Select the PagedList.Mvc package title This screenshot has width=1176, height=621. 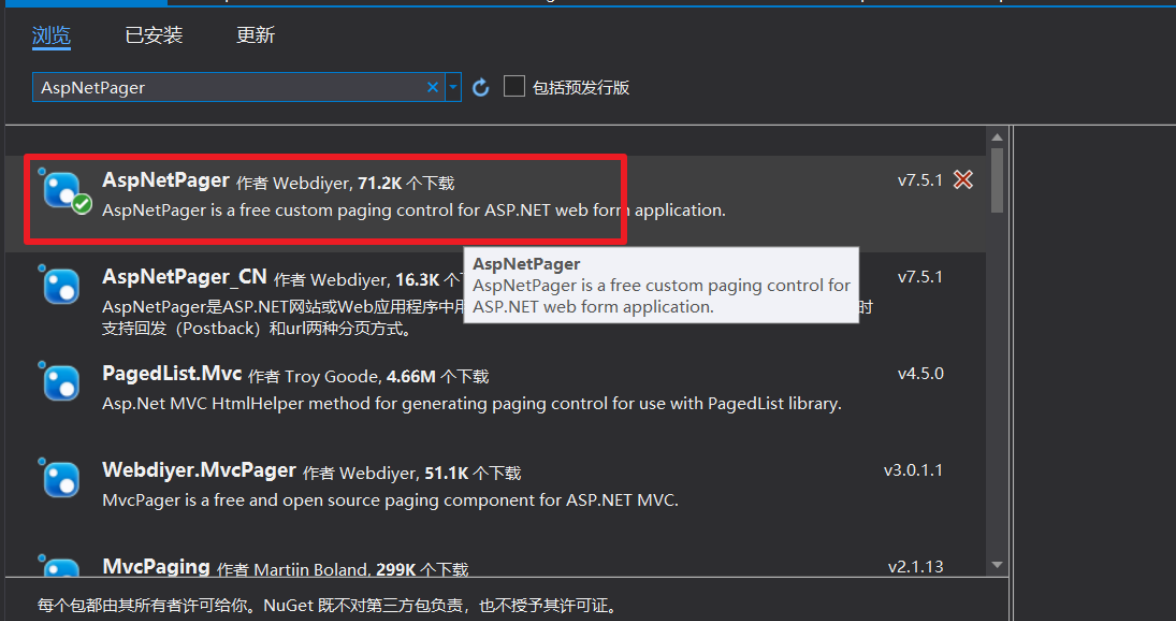pyautogui.click(x=172, y=374)
